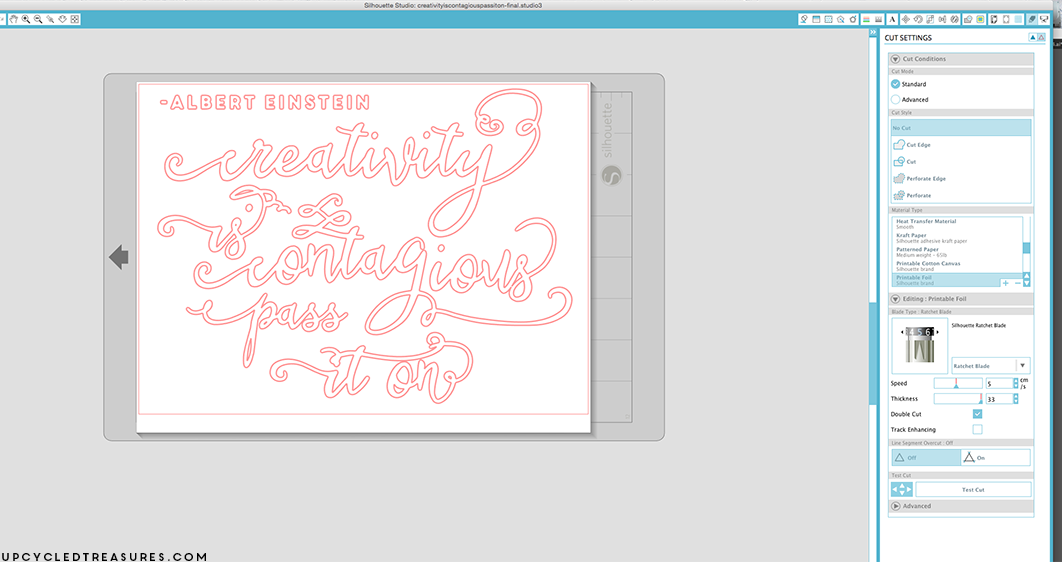
Task: Choose the Perforate Edge style
Action: (961, 179)
